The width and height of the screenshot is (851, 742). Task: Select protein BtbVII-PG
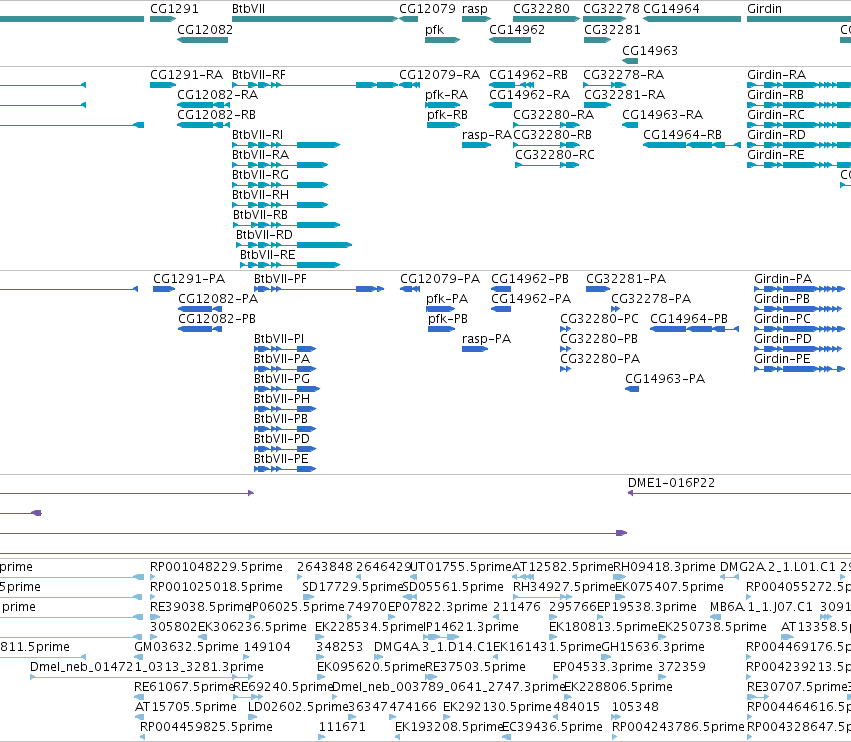[287, 389]
